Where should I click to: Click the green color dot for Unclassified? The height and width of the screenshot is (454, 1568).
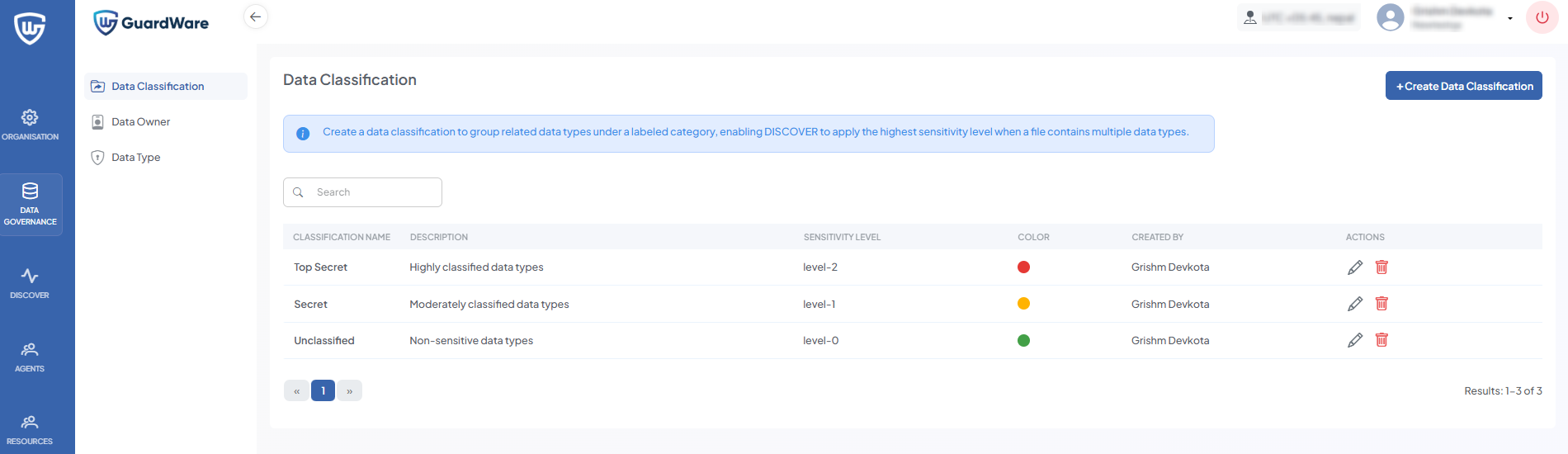(x=1023, y=340)
